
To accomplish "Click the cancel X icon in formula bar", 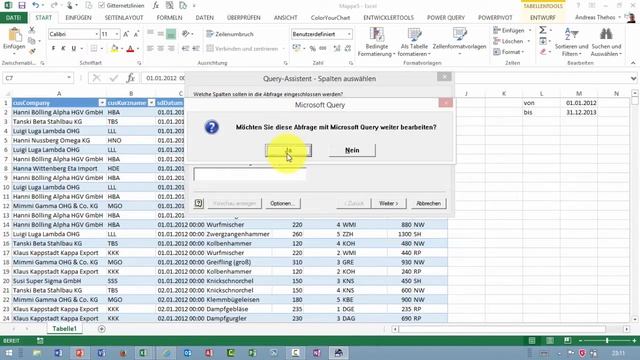I will tap(96, 78).
